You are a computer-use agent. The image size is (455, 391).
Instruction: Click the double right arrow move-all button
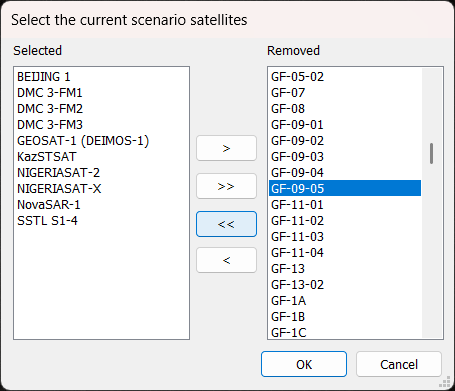[226, 186]
